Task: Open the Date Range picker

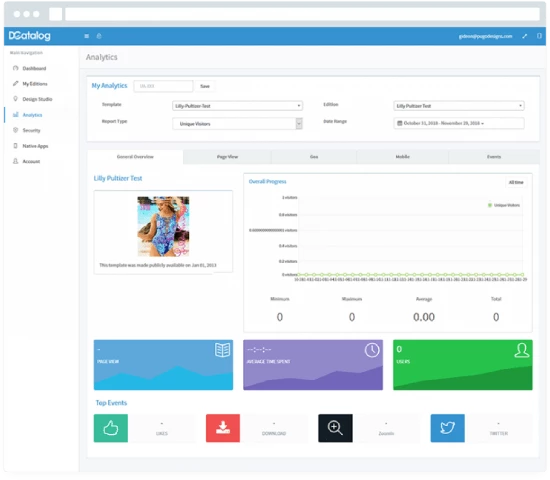Action: click(x=459, y=123)
